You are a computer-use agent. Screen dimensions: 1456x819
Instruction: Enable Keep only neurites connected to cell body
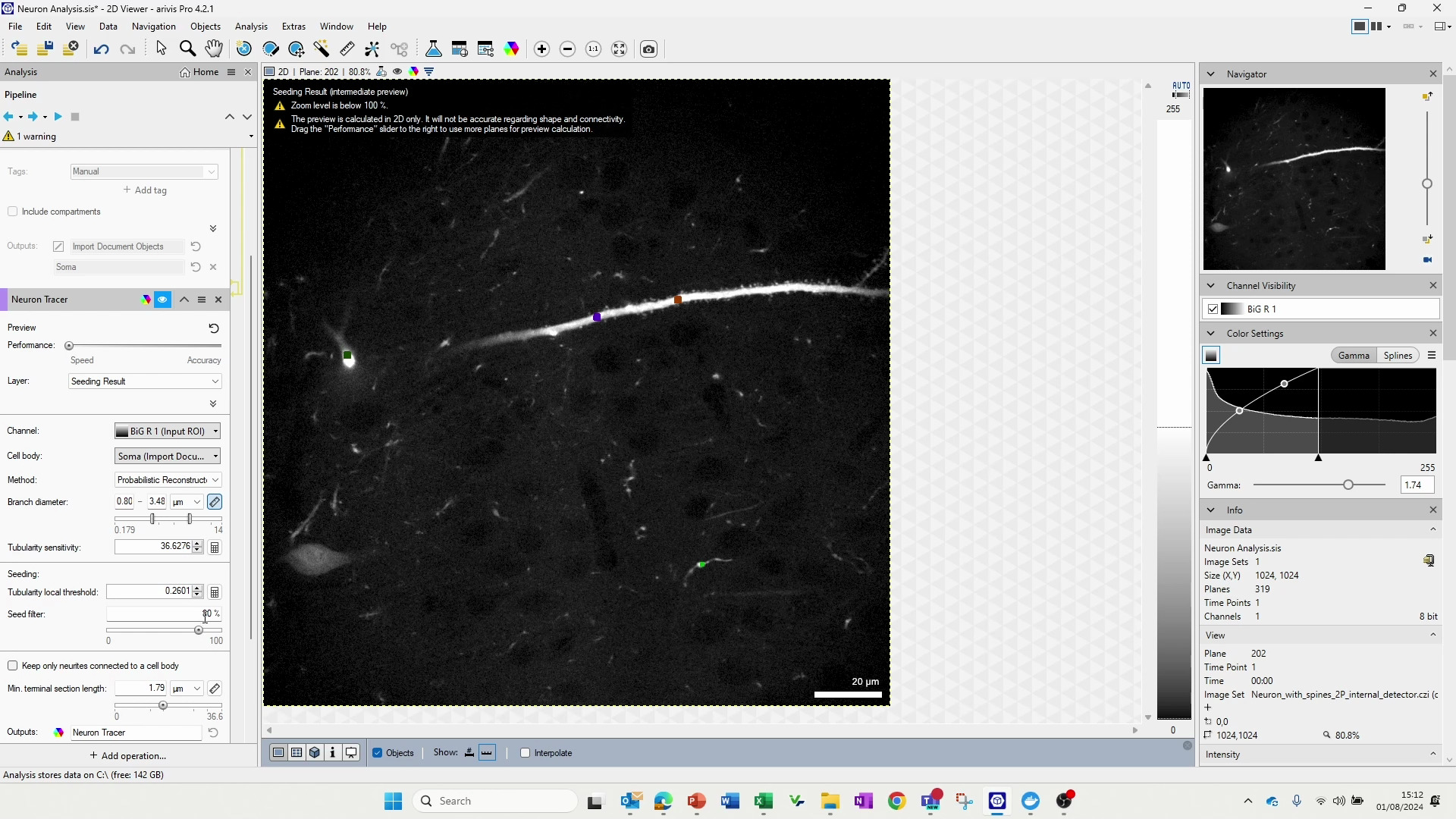[x=13, y=665]
